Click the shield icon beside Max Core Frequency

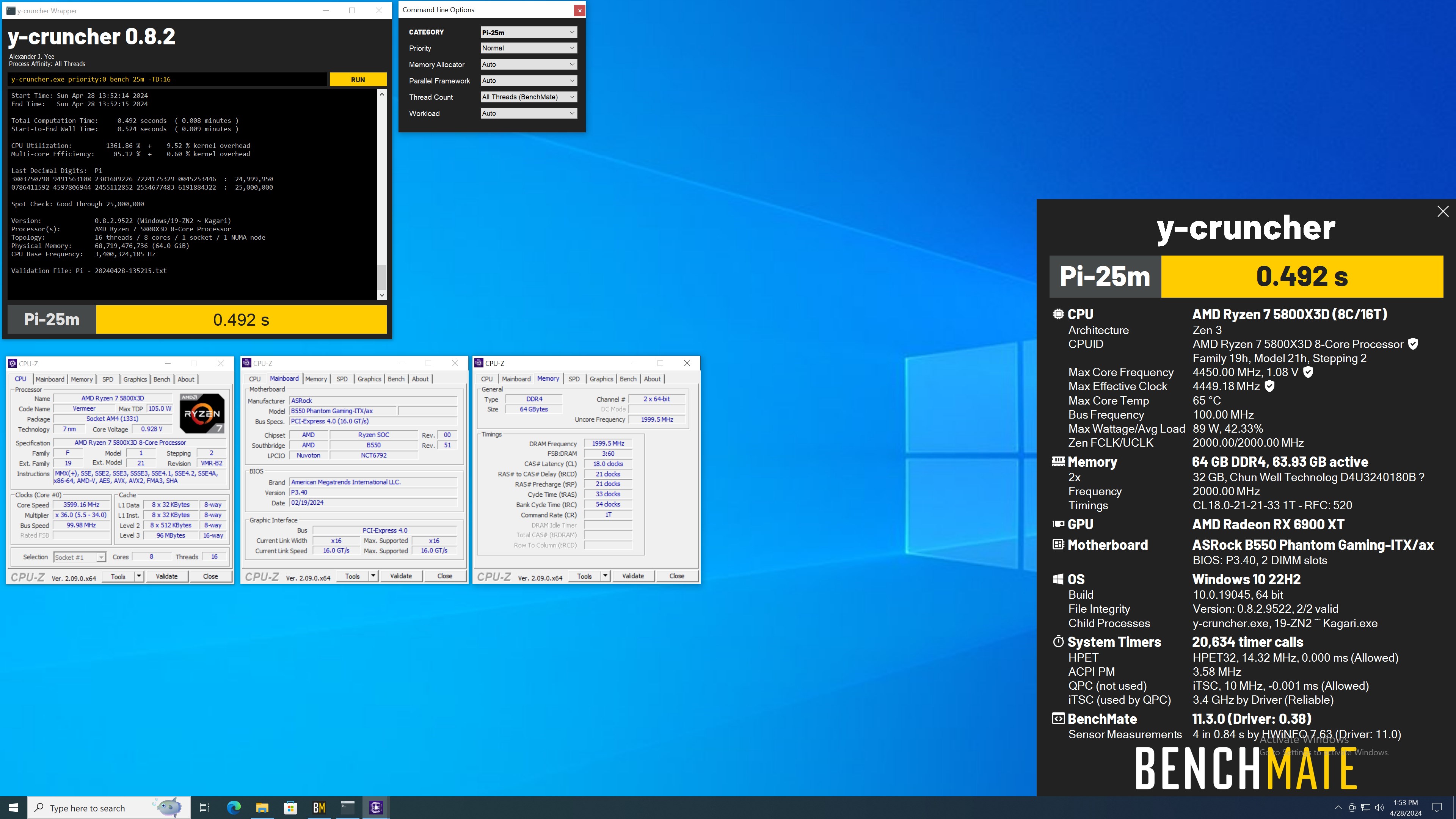click(1308, 372)
